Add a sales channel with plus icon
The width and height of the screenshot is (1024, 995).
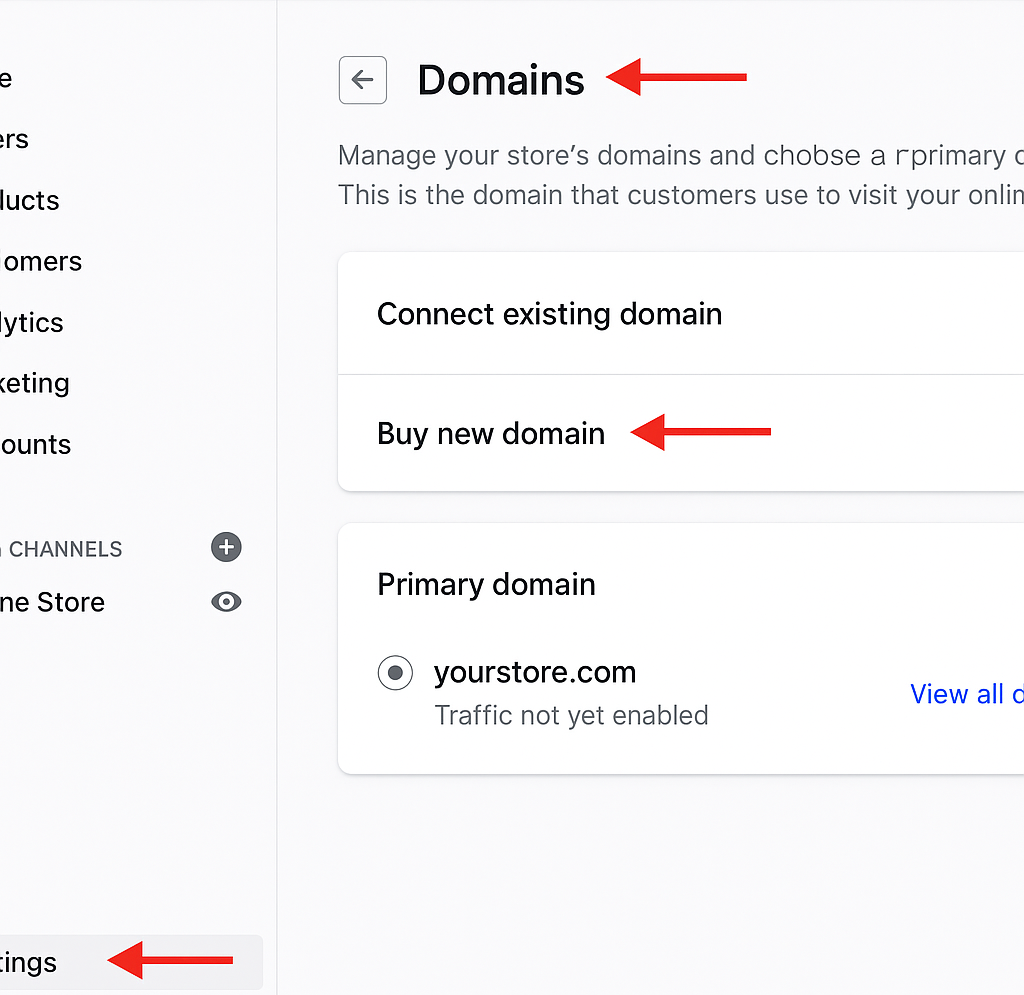(x=227, y=547)
